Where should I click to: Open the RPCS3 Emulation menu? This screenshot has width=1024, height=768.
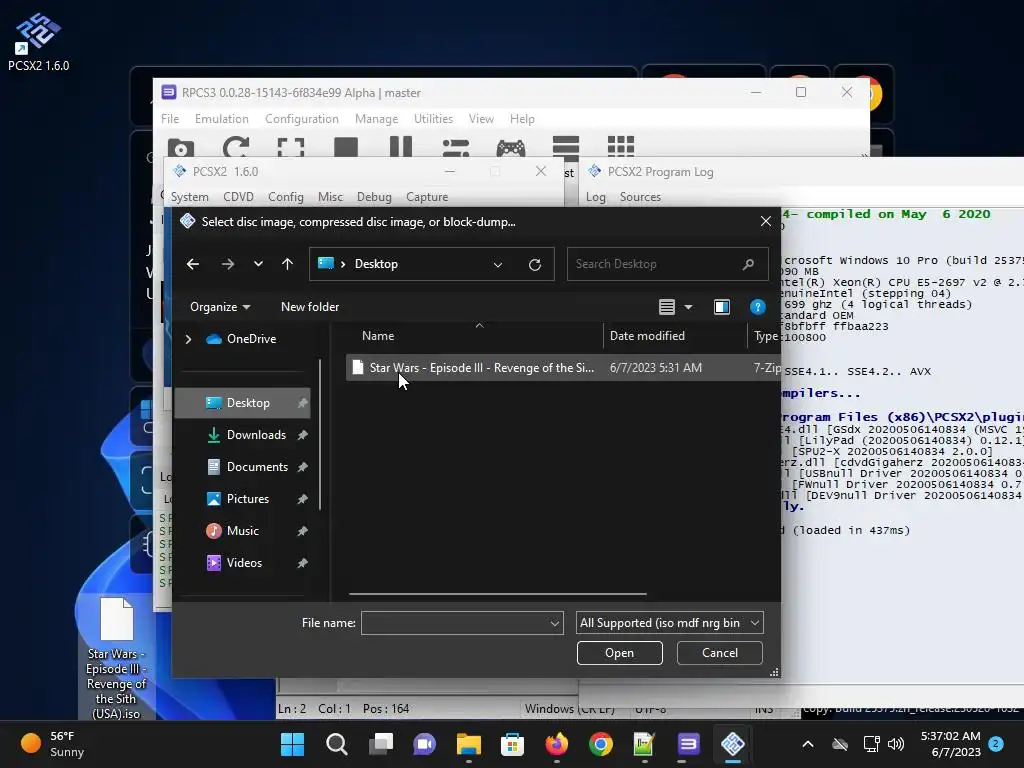[221, 119]
